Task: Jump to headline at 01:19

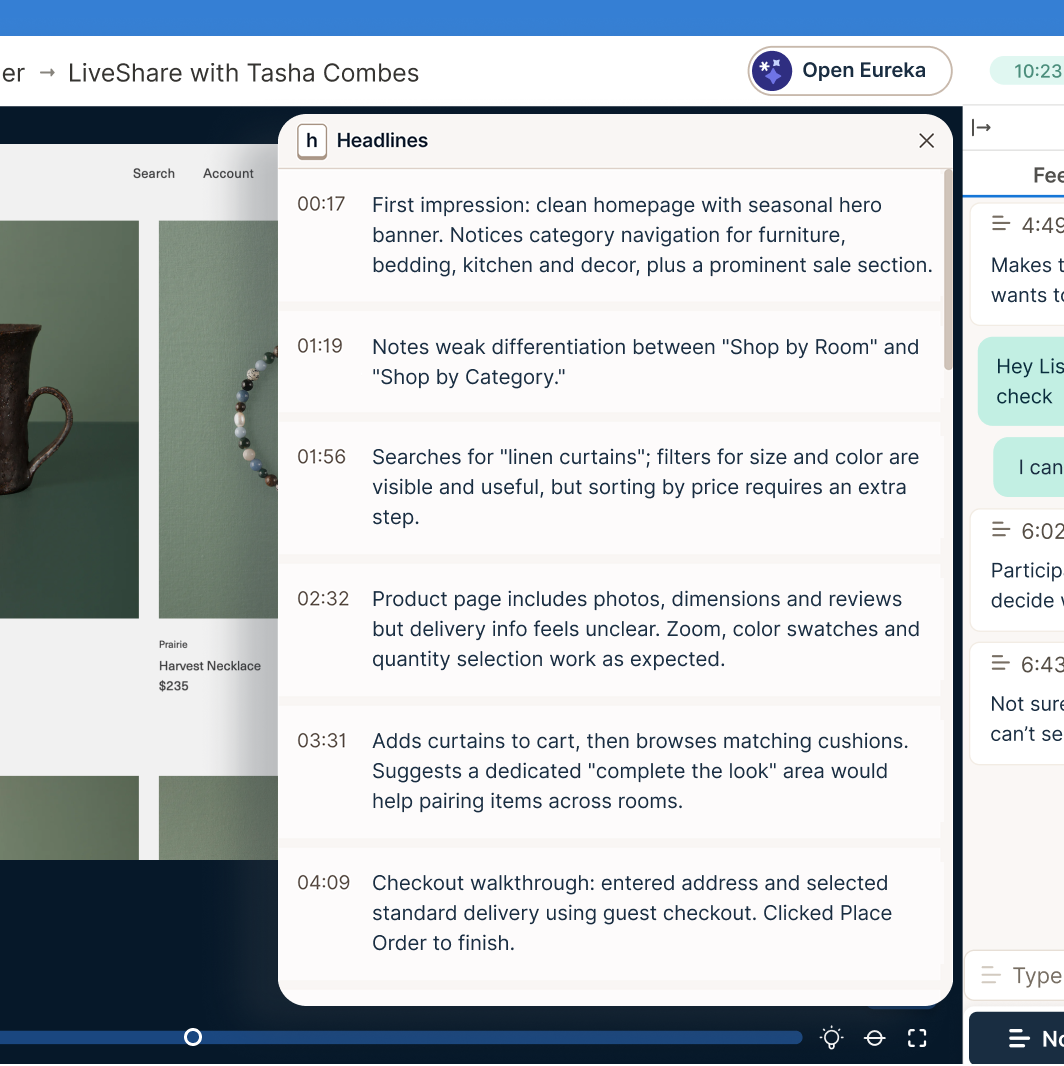Action: pyautogui.click(x=610, y=362)
